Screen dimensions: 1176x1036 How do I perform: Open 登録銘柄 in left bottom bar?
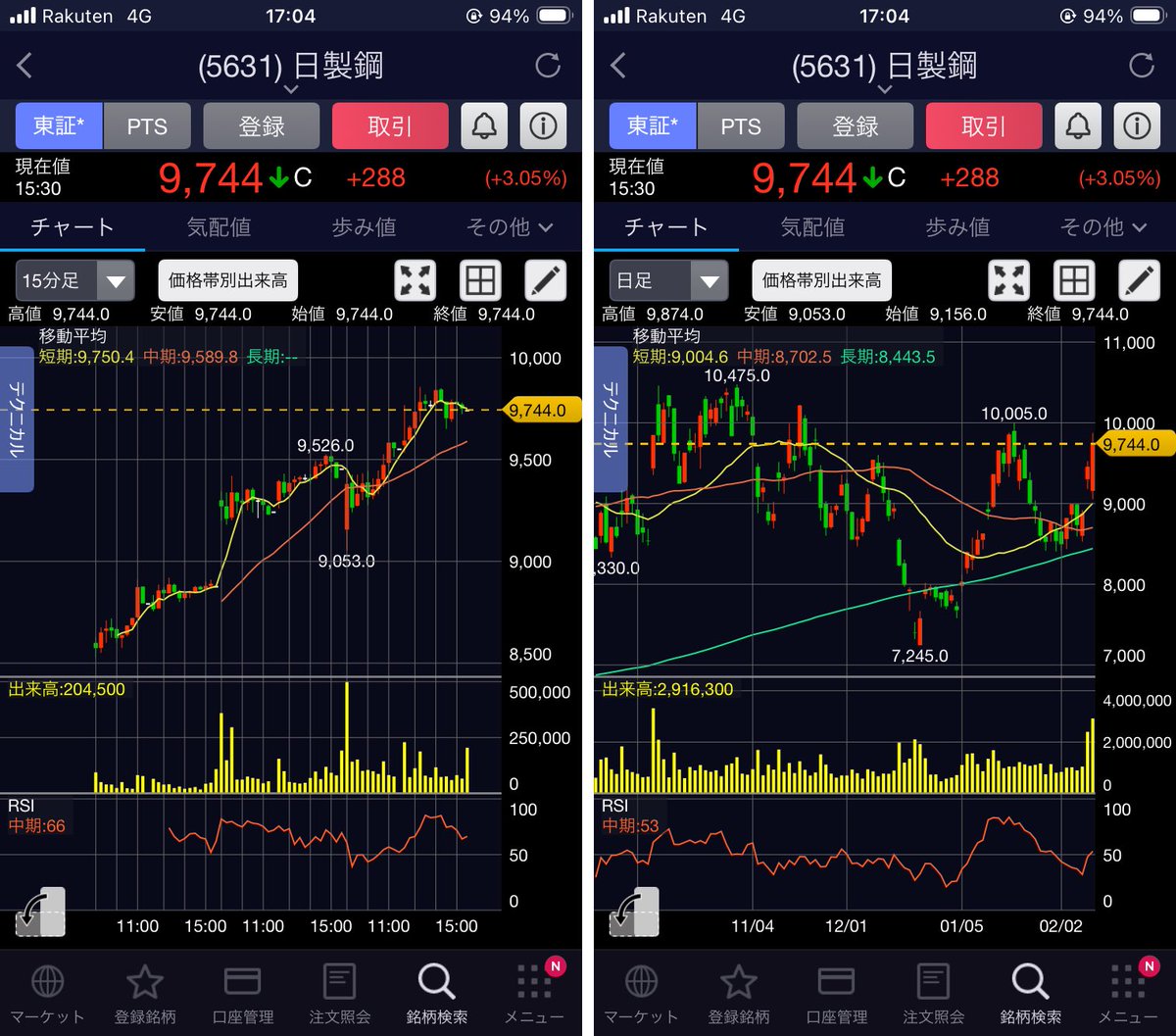point(145,994)
